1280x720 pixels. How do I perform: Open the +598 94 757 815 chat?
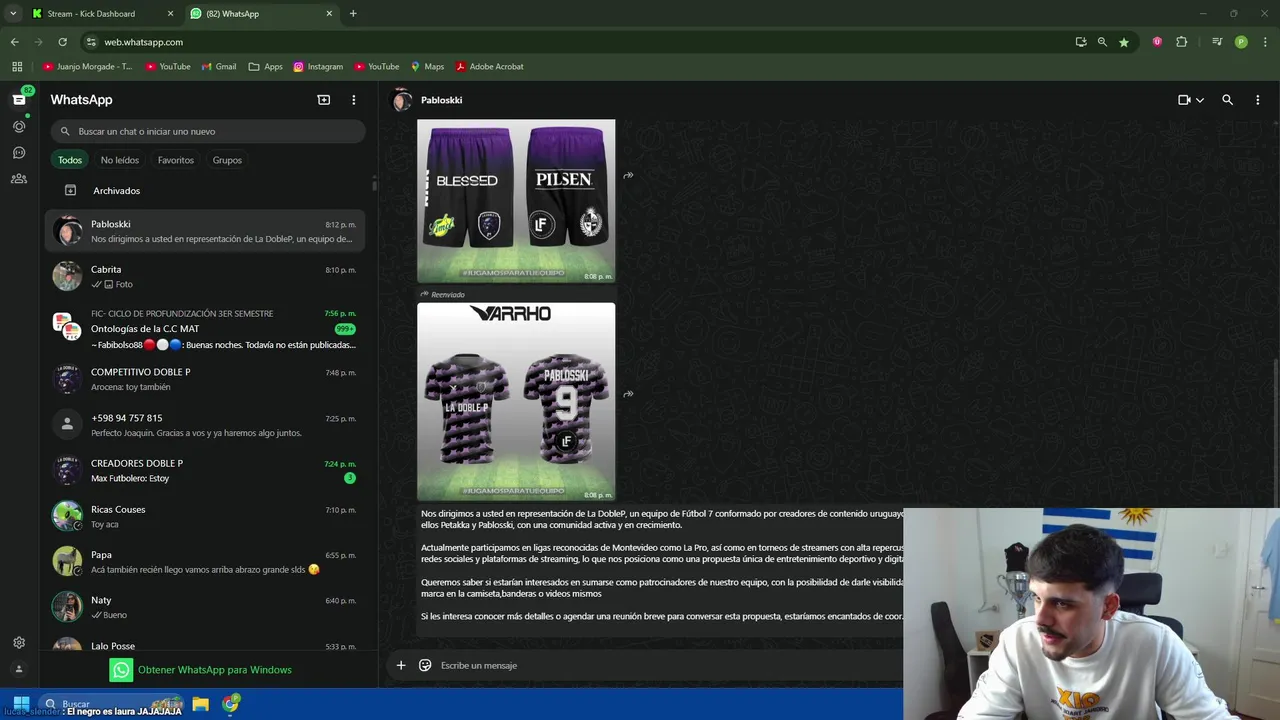205,425
